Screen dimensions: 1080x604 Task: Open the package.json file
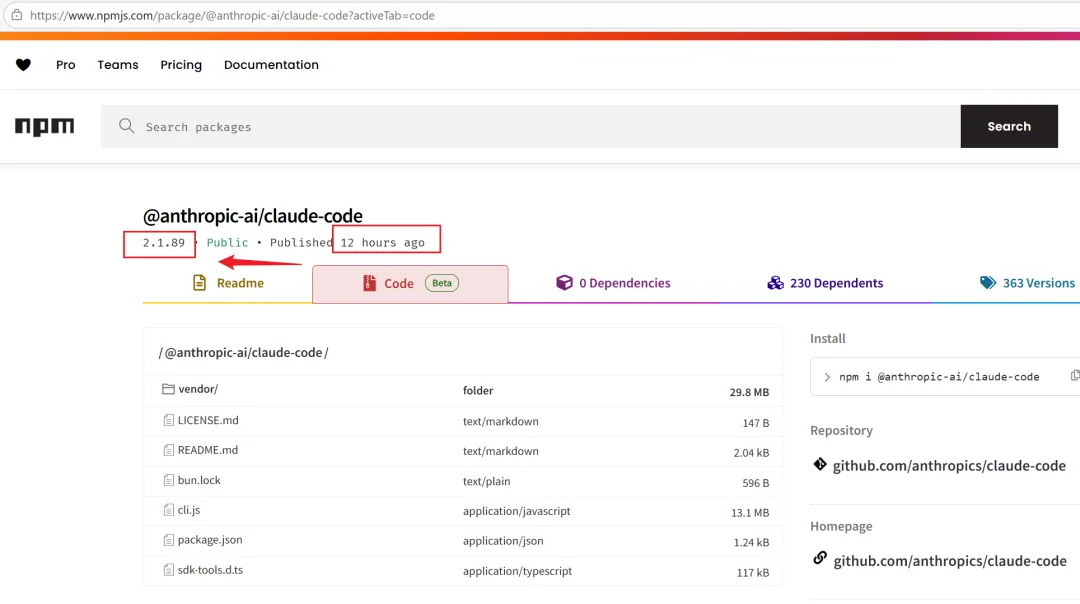(x=210, y=540)
